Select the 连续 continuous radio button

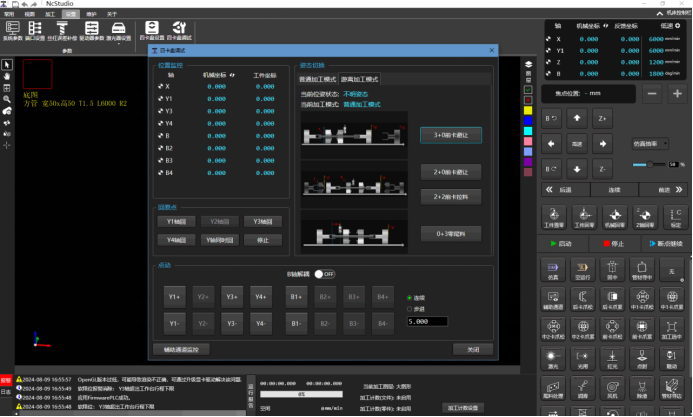point(409,298)
